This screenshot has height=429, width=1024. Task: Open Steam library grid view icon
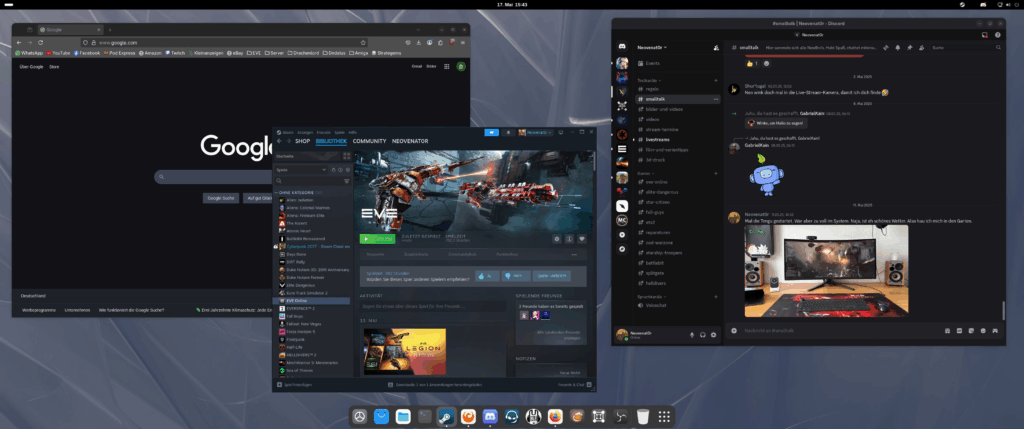[x=347, y=156]
